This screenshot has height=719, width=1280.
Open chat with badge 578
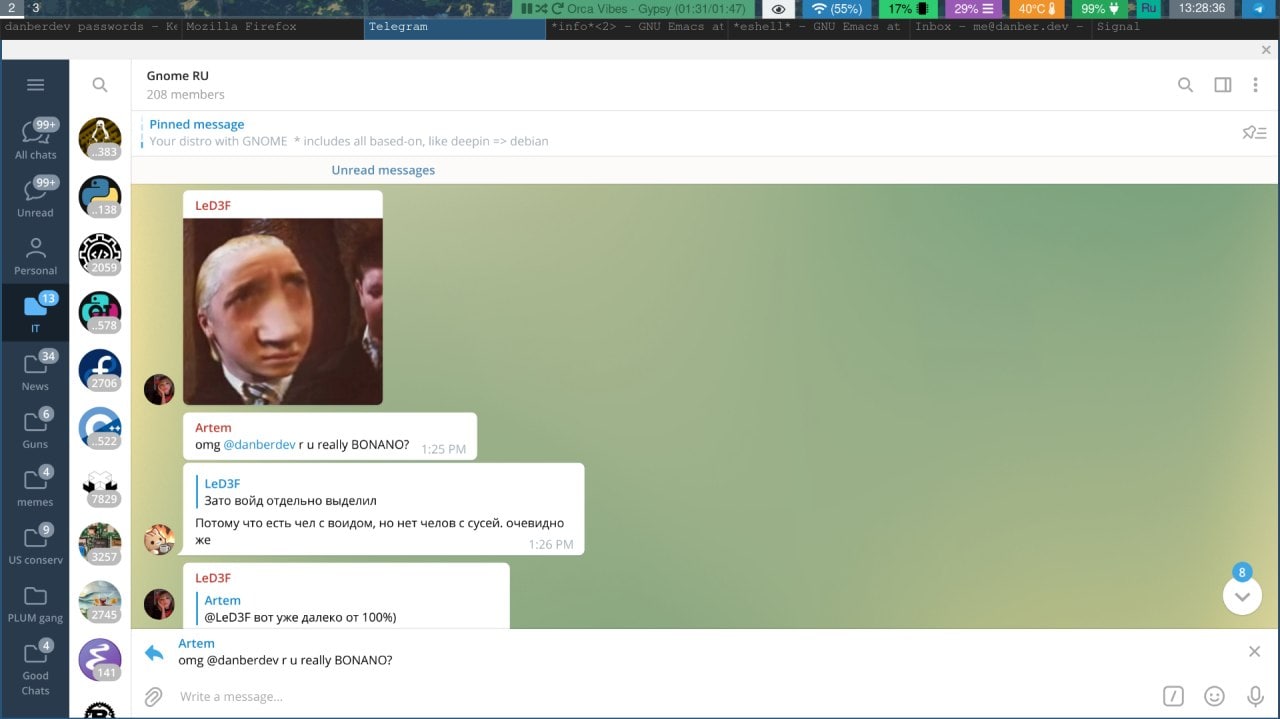coord(100,313)
